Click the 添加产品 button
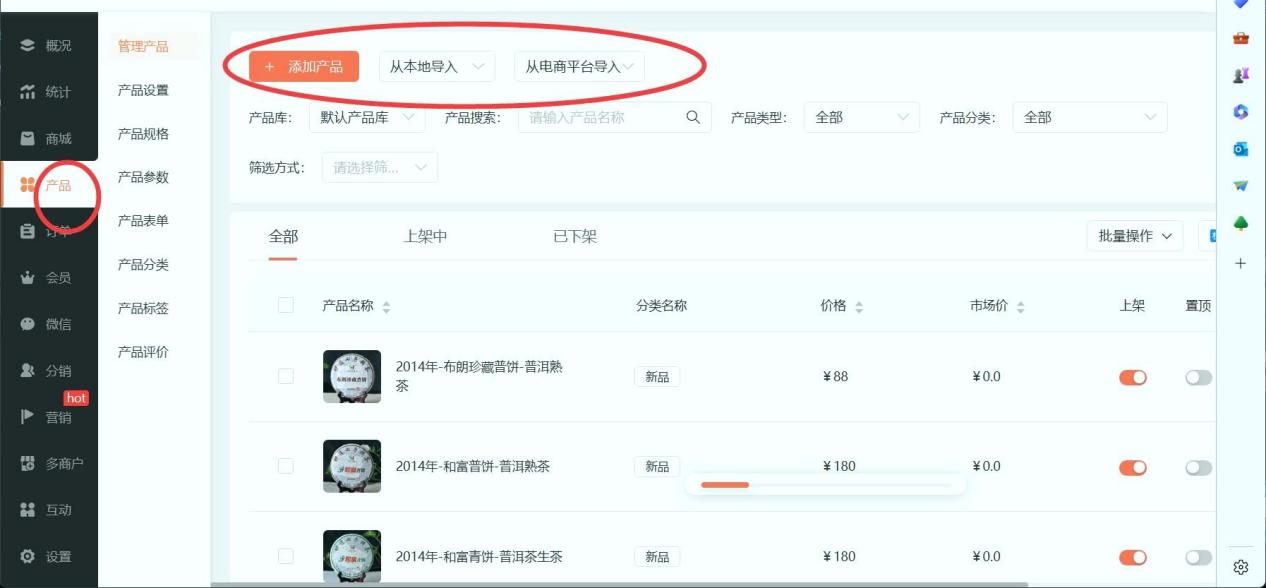 point(304,67)
